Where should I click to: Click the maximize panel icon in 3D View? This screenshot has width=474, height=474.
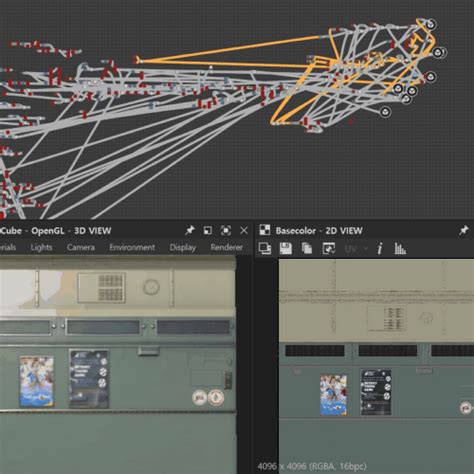[208, 230]
